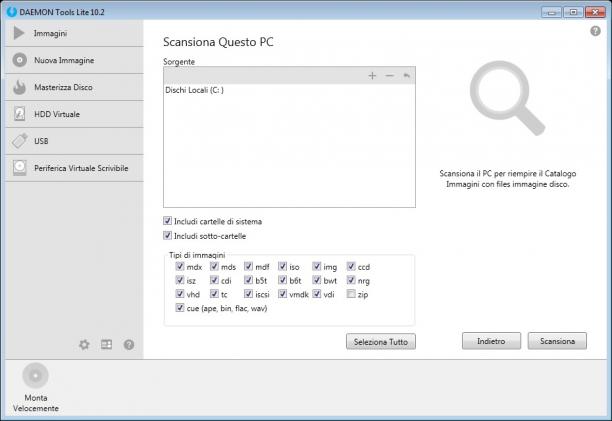Open help icon in sidebar bottom
612x421 pixels.
129,345
